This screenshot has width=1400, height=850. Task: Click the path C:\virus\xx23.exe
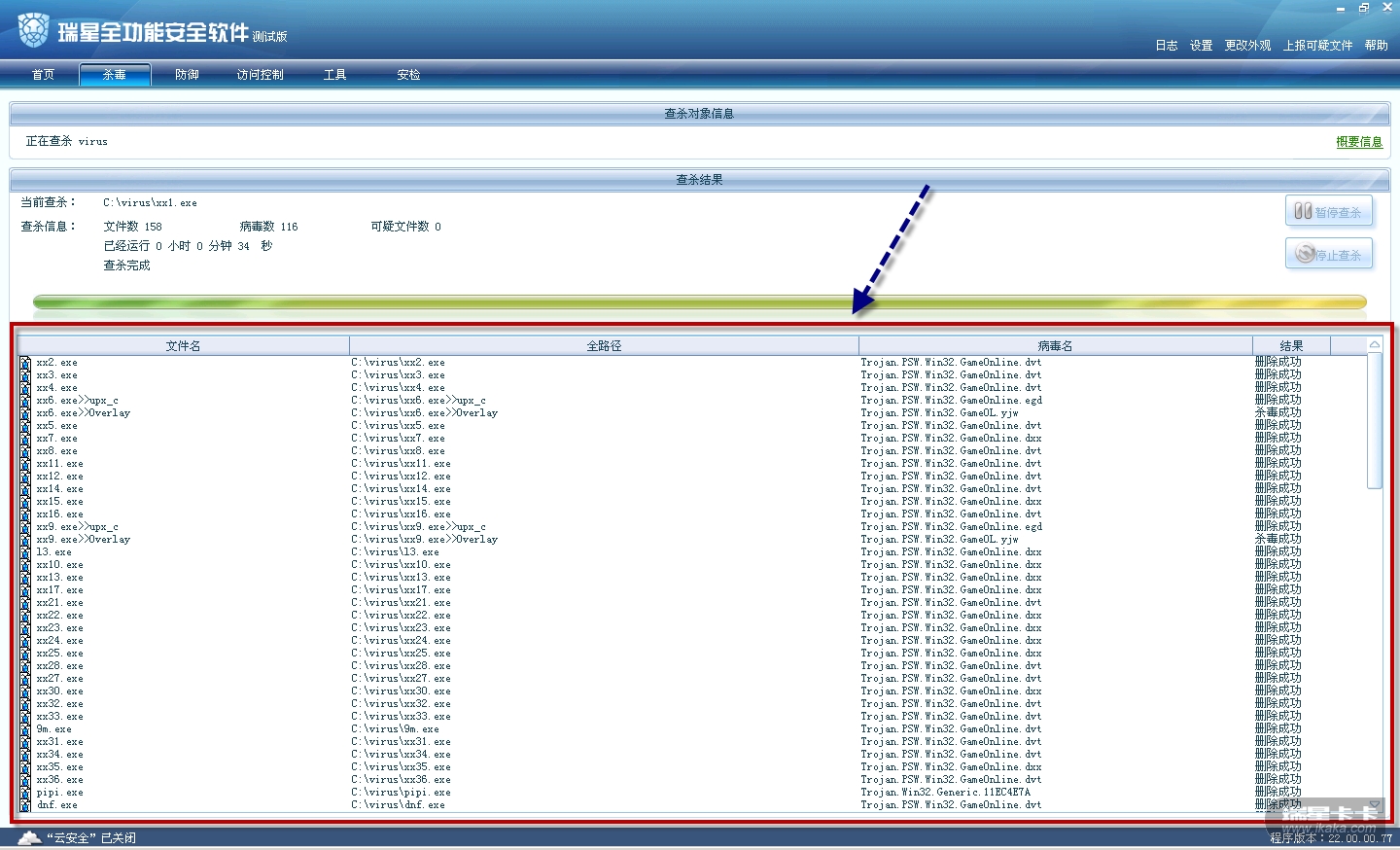tap(402, 628)
